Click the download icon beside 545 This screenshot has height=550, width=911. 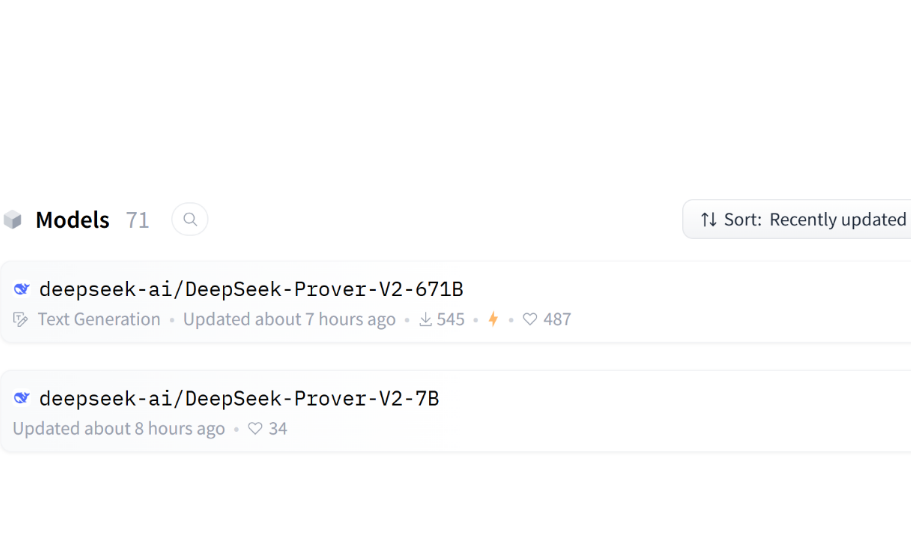tap(425, 320)
